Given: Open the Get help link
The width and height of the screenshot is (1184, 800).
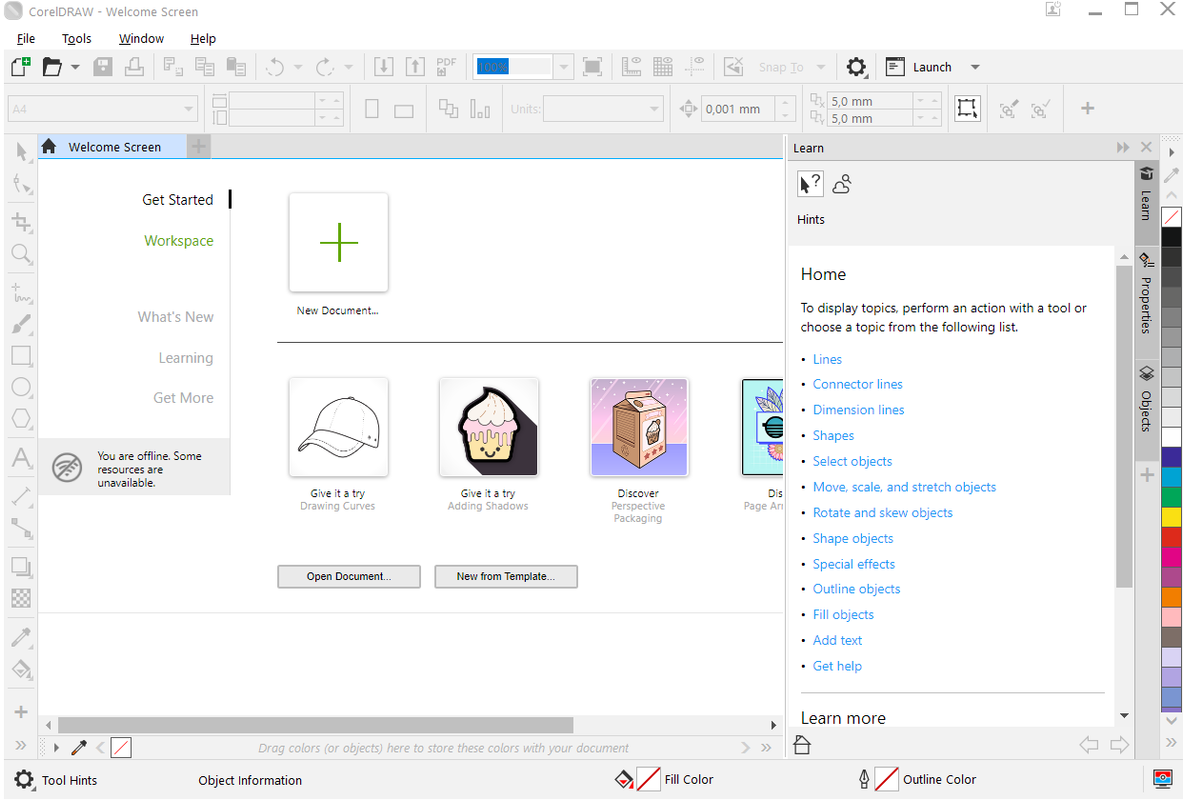Looking at the screenshot, I should (x=837, y=666).
